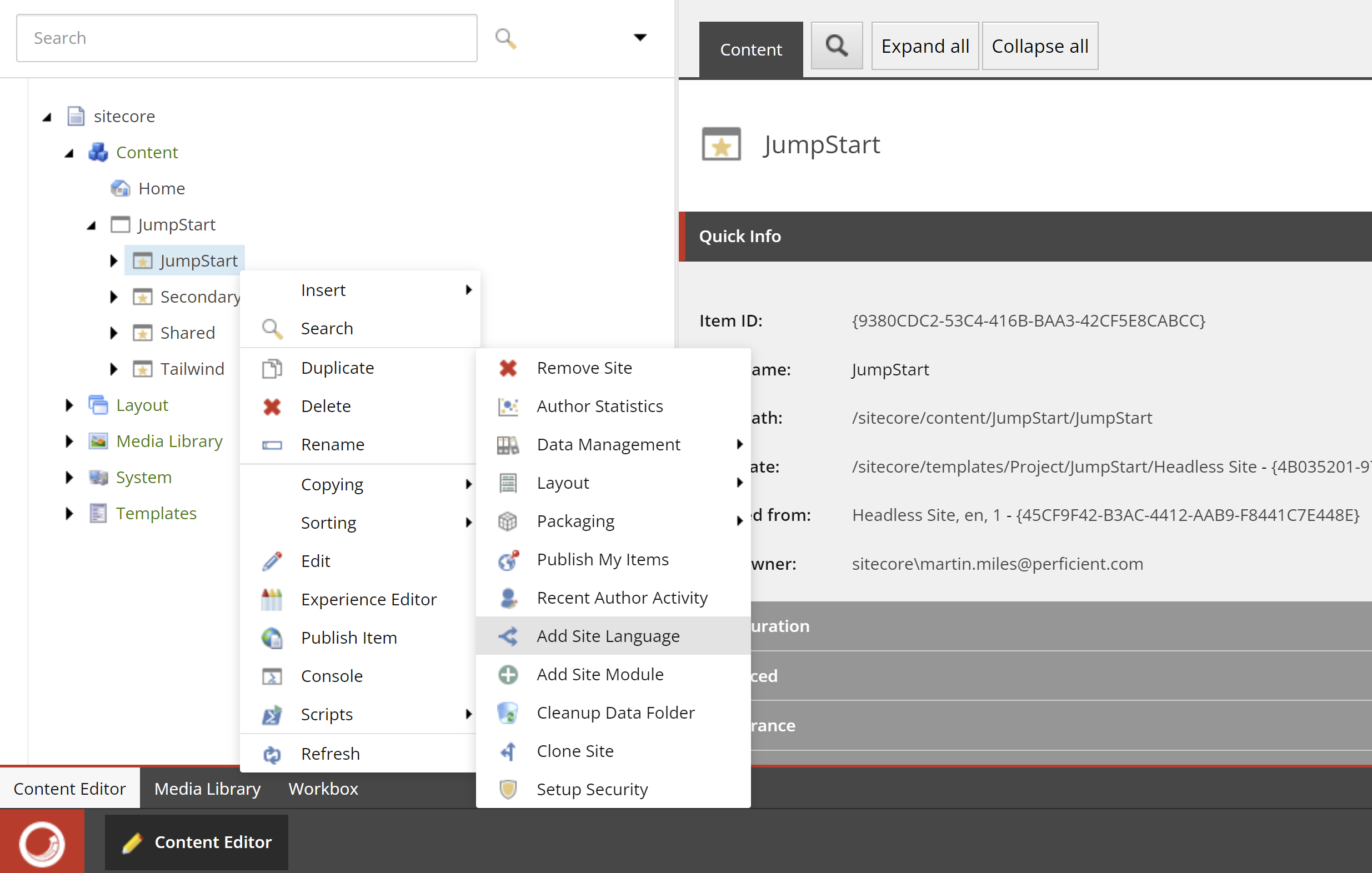Click the magnifier search tab button
Screen dimensions: 1372x873
coord(837,46)
